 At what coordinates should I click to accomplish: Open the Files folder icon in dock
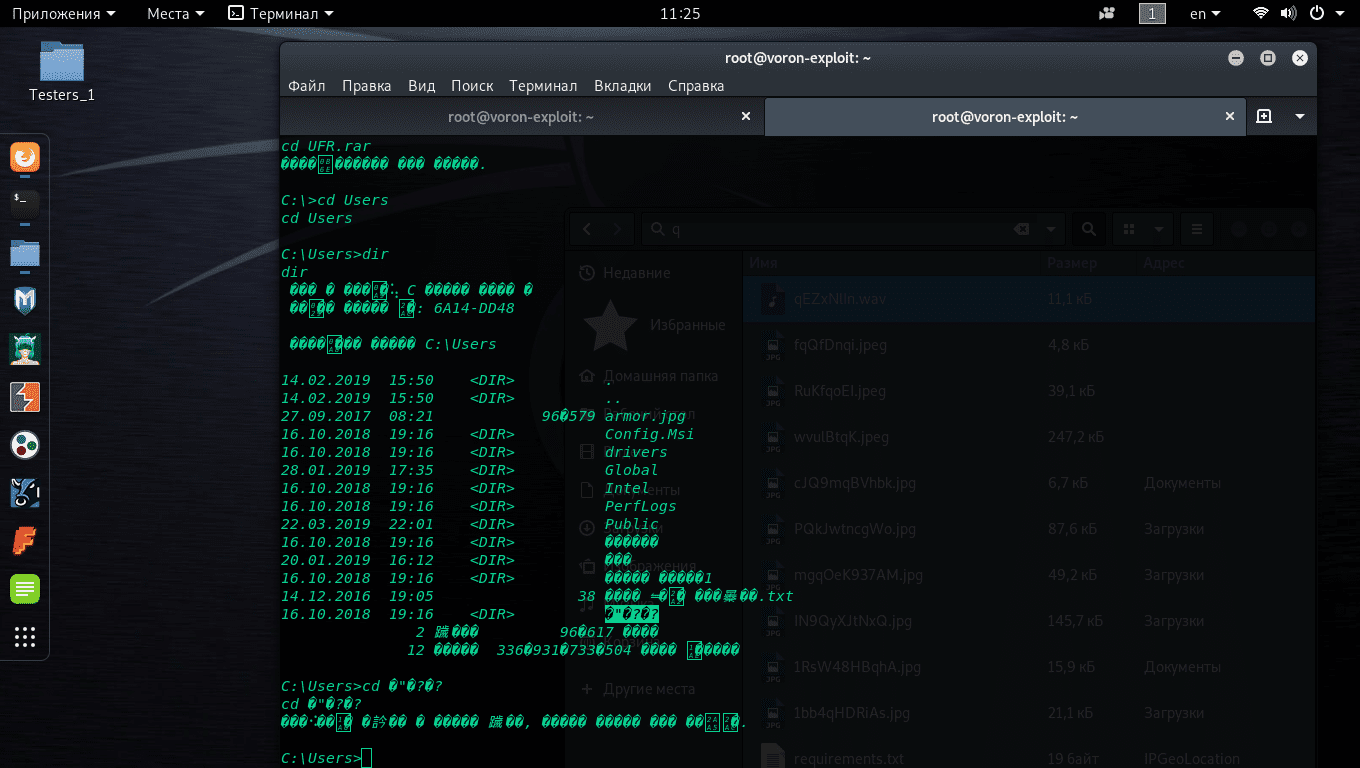tap(25, 253)
